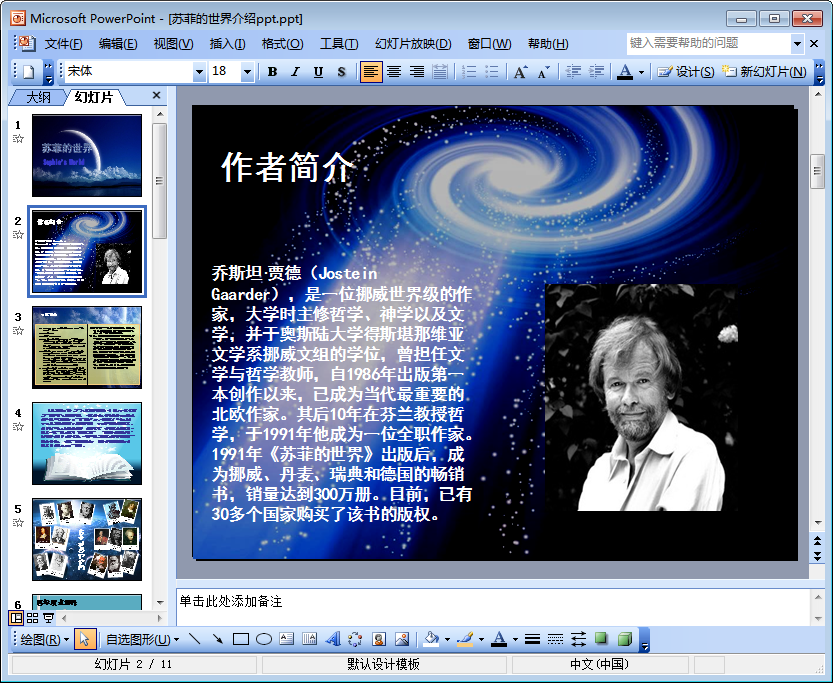Open the font size dropdown showing 18
833x683 pixels.
click(x=247, y=72)
